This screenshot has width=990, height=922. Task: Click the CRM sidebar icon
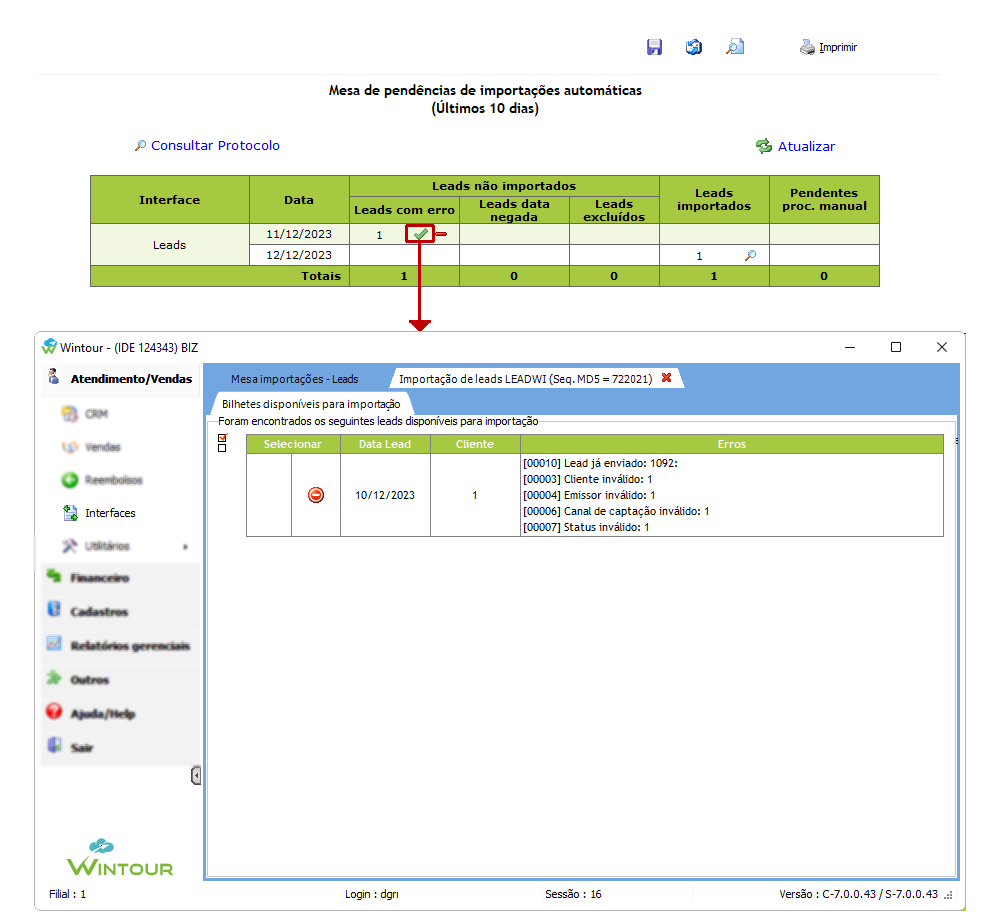point(69,414)
